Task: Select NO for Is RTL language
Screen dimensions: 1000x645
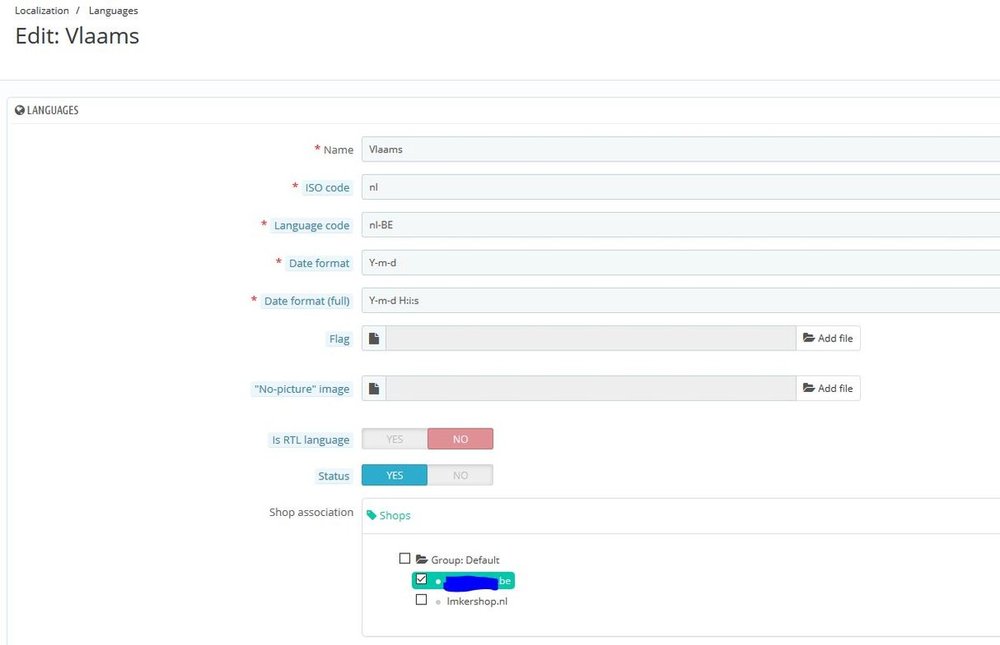Action: click(460, 439)
